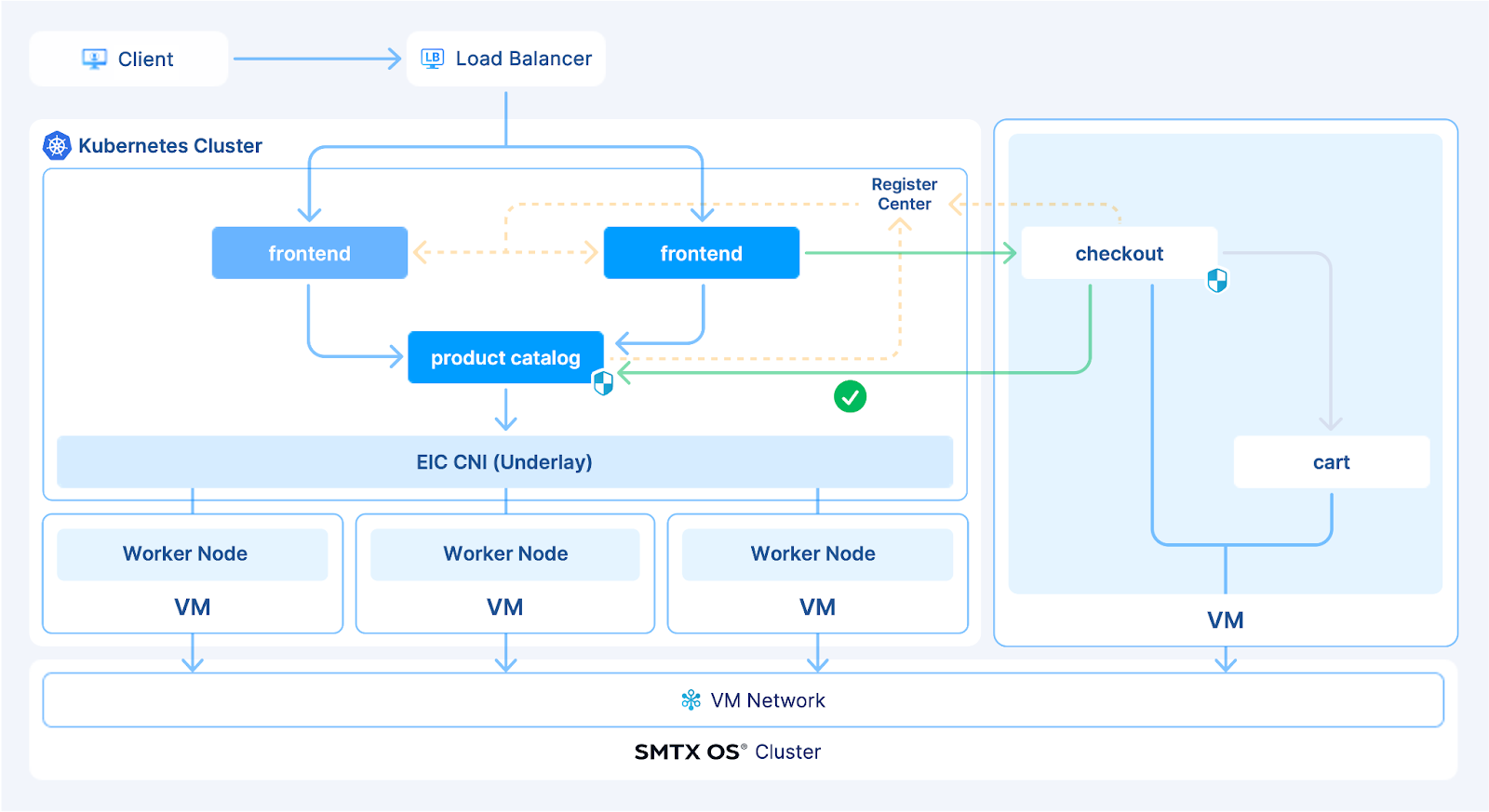Screen dimensions: 1489x812
Task: Click the Client monitor icon
Action: [94, 59]
